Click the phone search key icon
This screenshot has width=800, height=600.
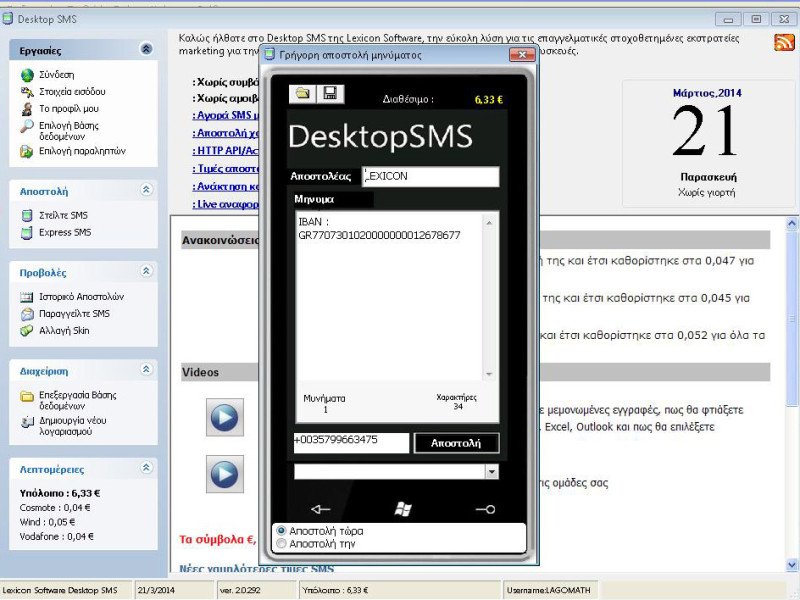pos(485,509)
